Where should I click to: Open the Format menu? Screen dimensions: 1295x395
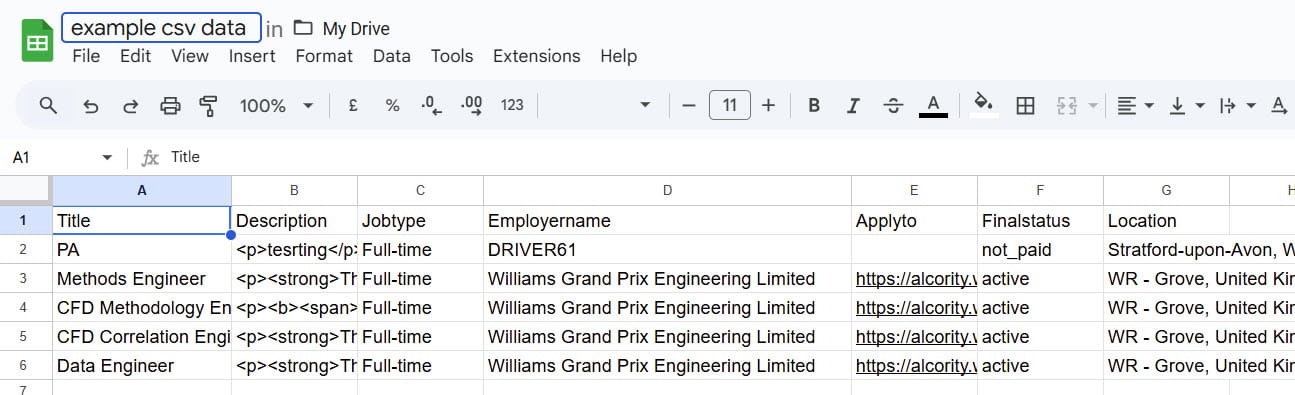click(324, 56)
